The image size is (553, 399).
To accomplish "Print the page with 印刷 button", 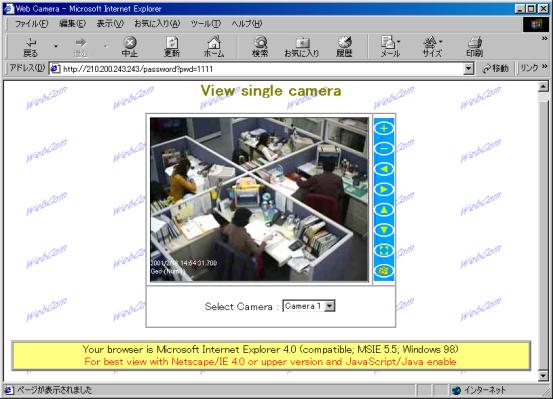I will pos(475,47).
